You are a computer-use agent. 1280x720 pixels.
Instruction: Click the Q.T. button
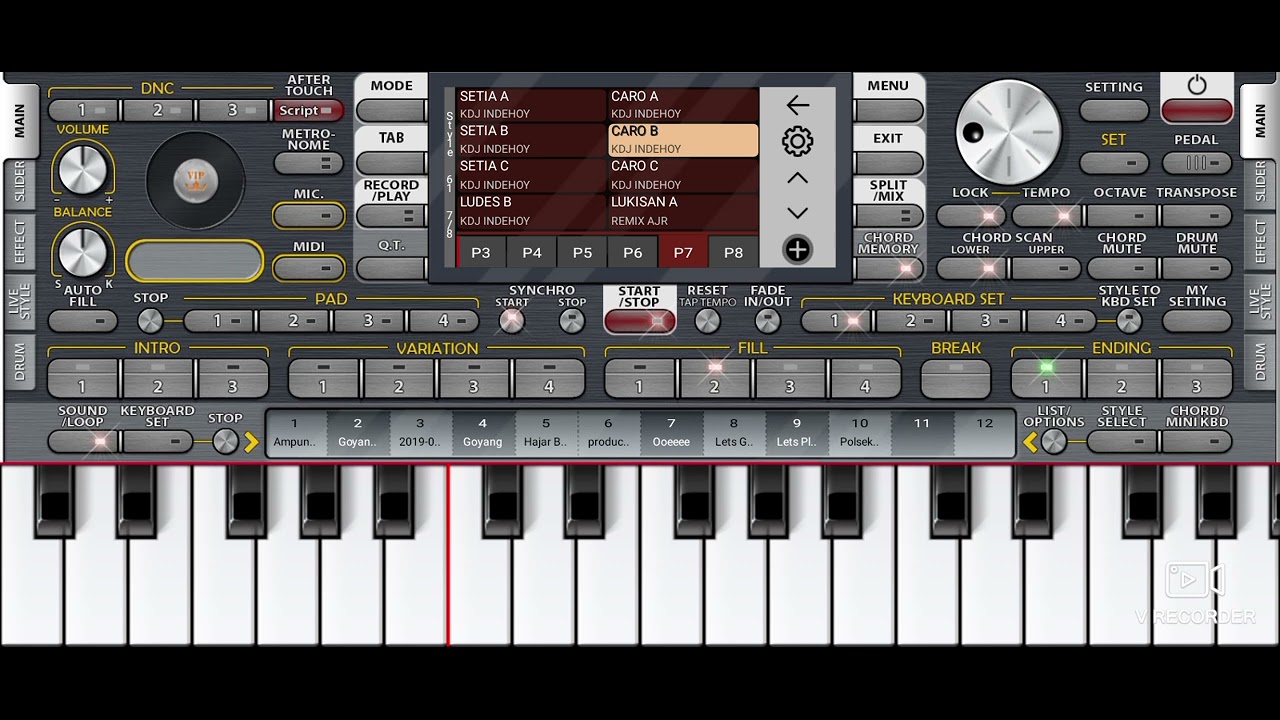tap(391, 268)
